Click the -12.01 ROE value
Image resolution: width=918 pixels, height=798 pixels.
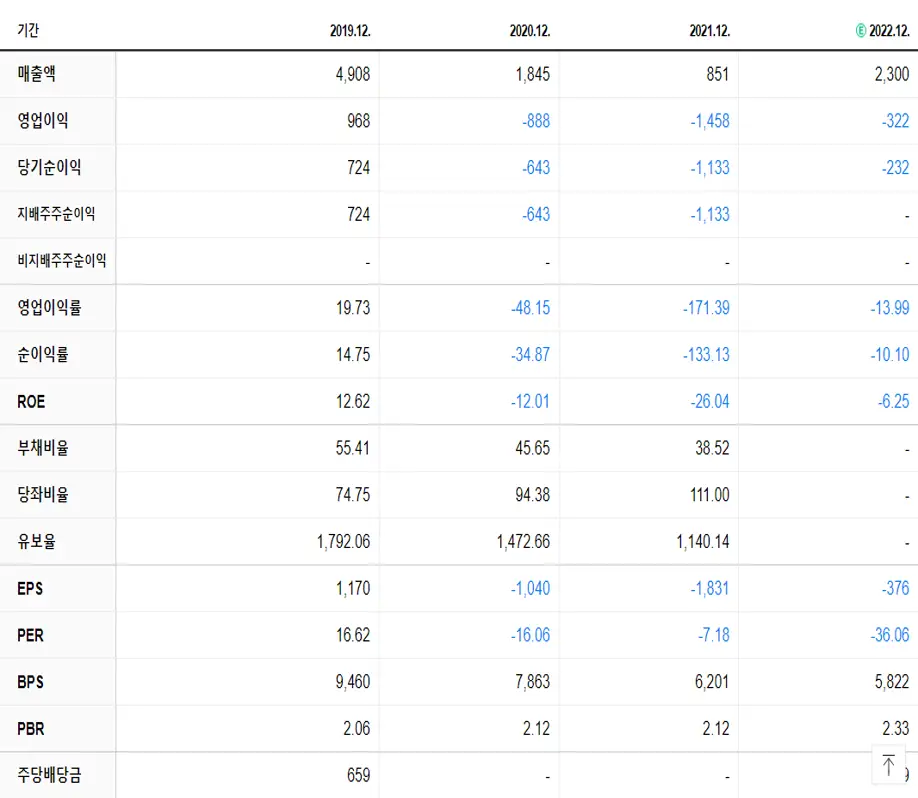(x=530, y=402)
